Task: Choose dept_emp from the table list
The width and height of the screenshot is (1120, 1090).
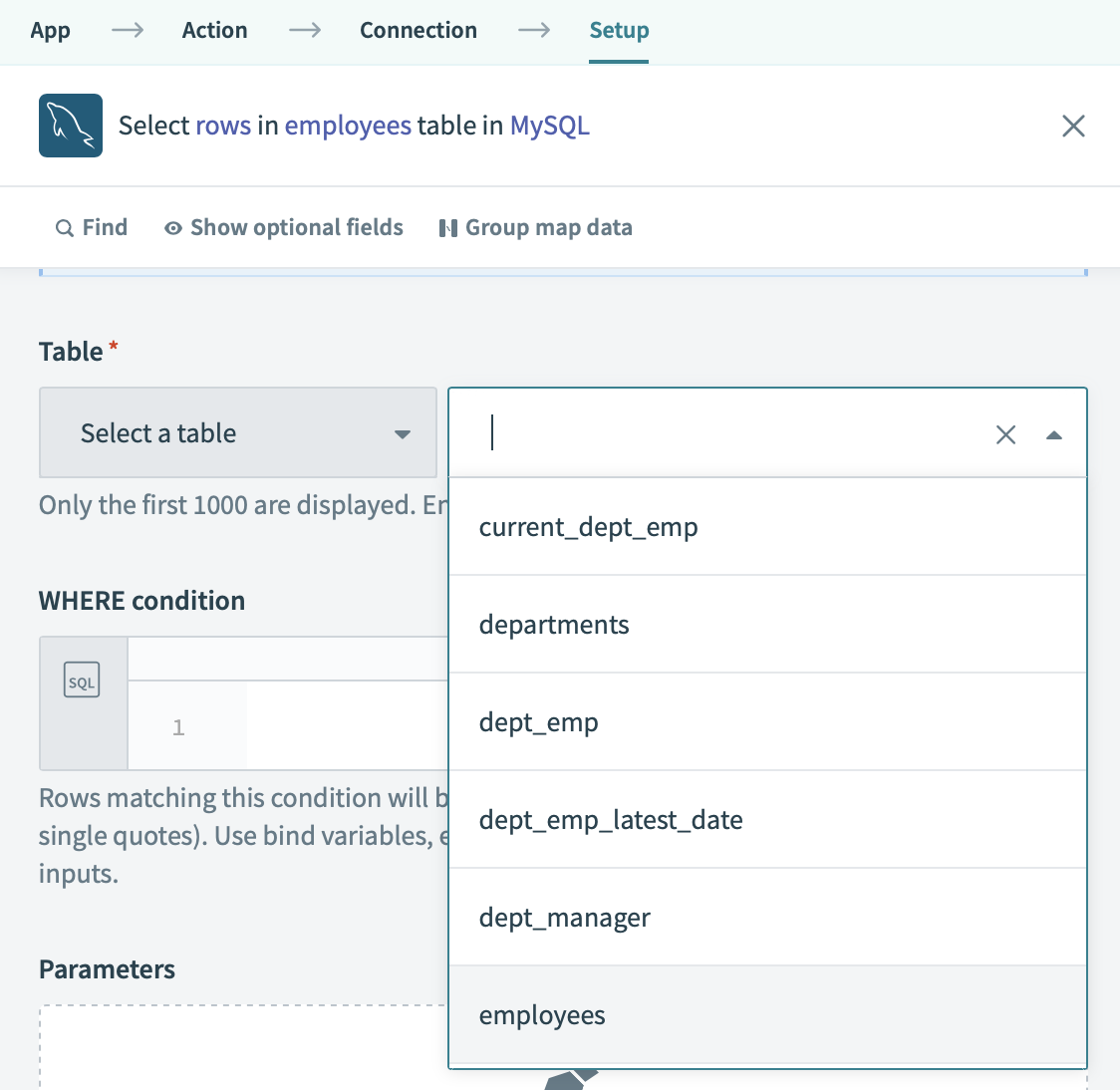Action: 767,722
